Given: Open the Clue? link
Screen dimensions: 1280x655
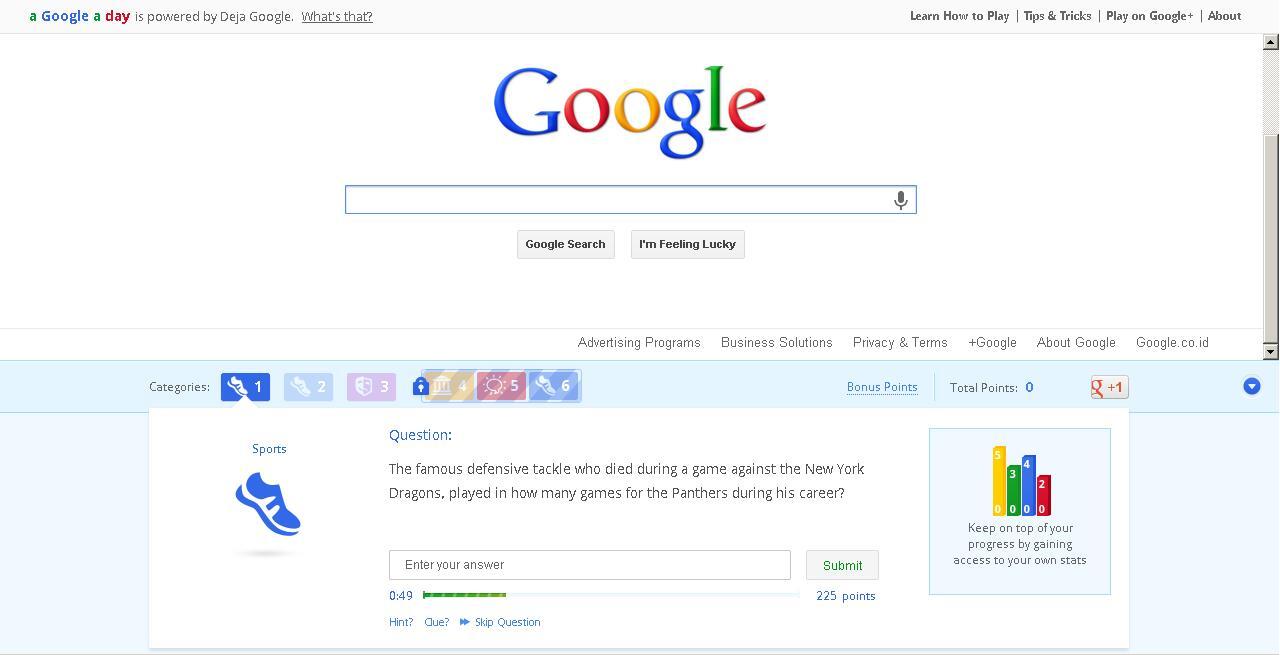Looking at the screenshot, I should click(x=437, y=622).
